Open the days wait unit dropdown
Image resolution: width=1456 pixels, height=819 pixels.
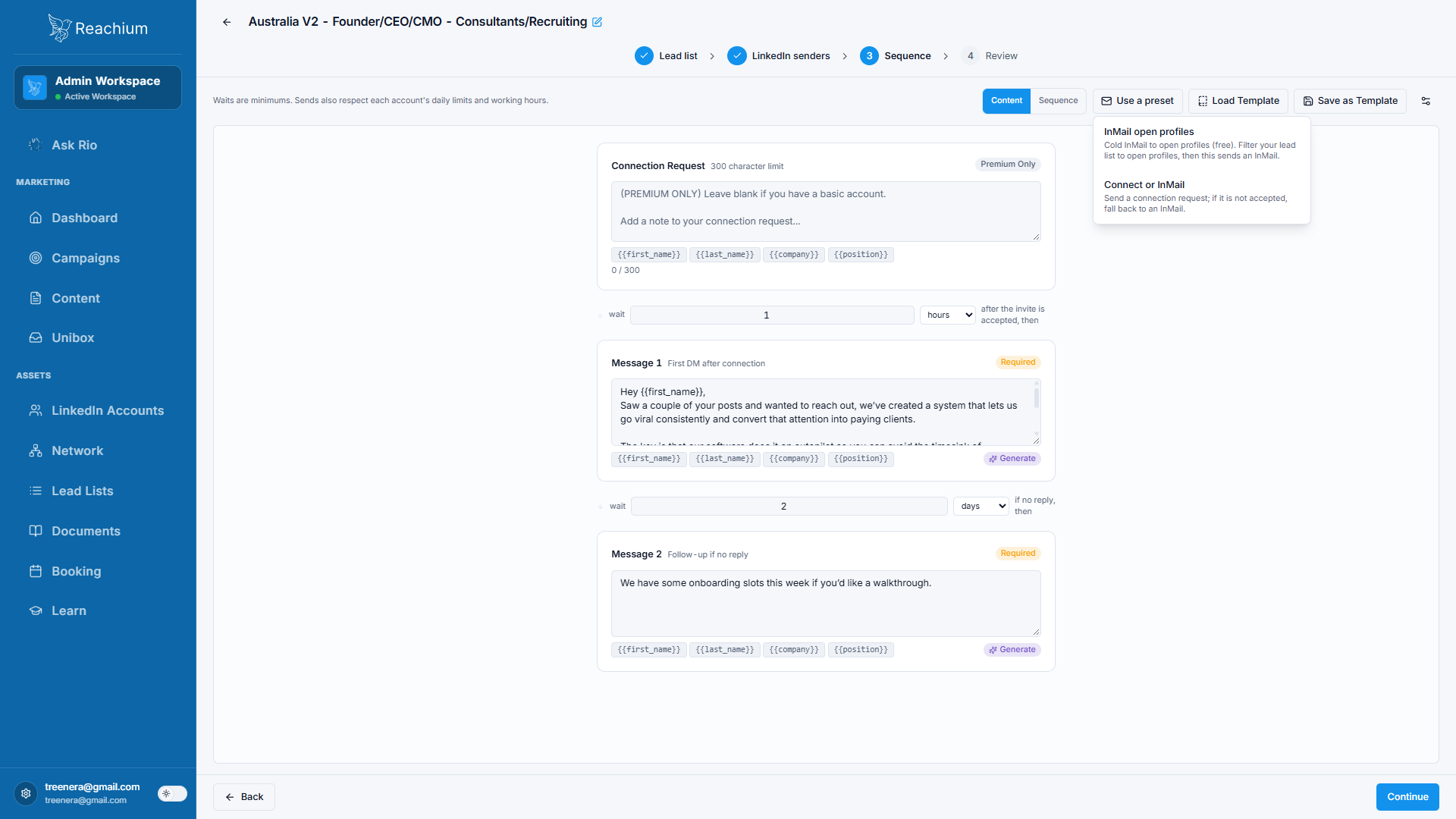981,506
